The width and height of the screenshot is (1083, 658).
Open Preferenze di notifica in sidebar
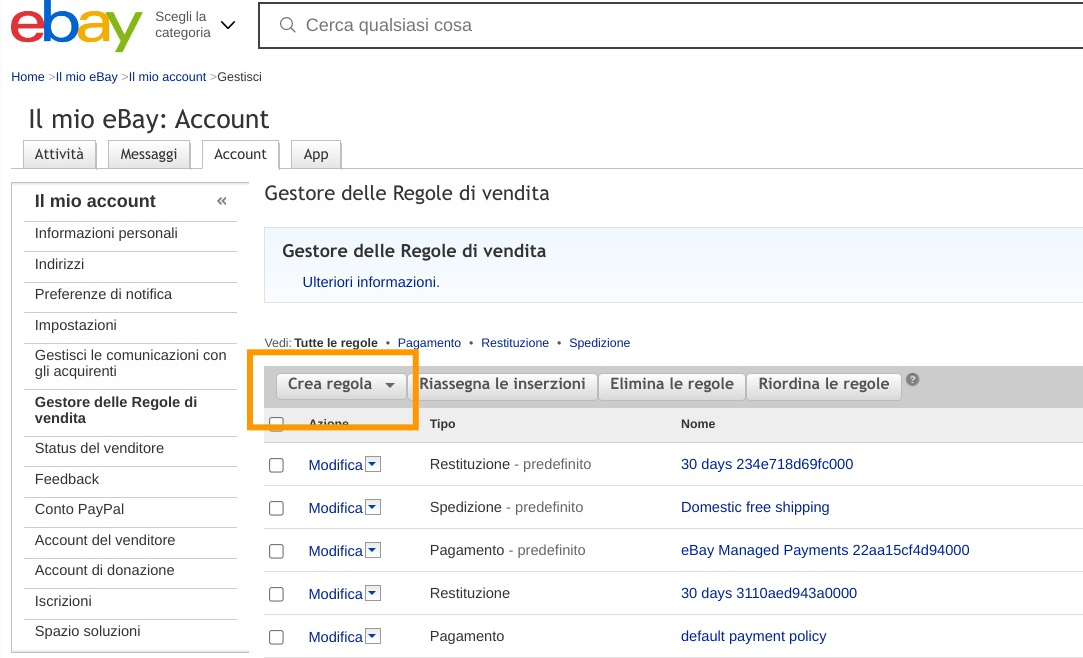tap(104, 294)
